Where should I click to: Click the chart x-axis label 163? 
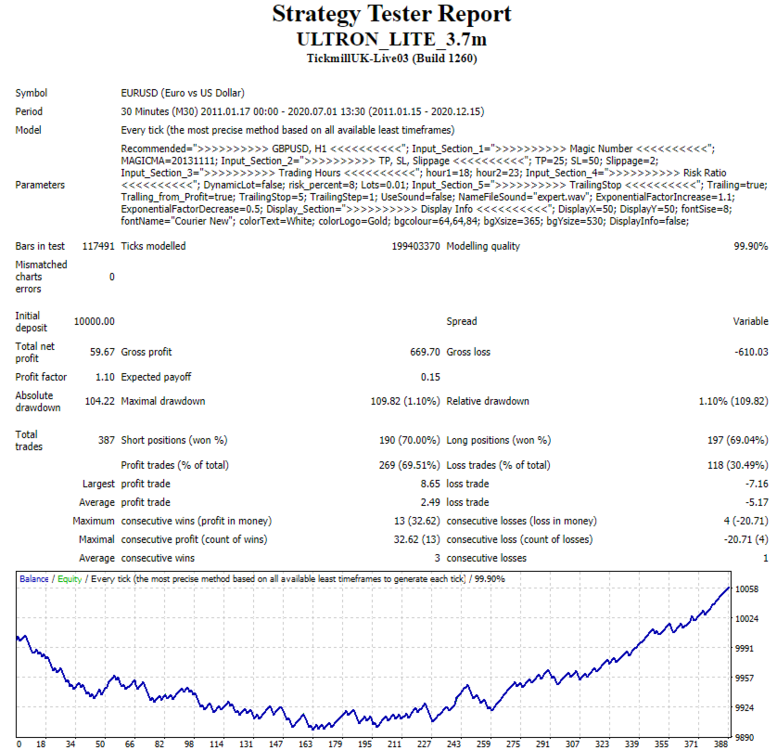click(x=305, y=744)
